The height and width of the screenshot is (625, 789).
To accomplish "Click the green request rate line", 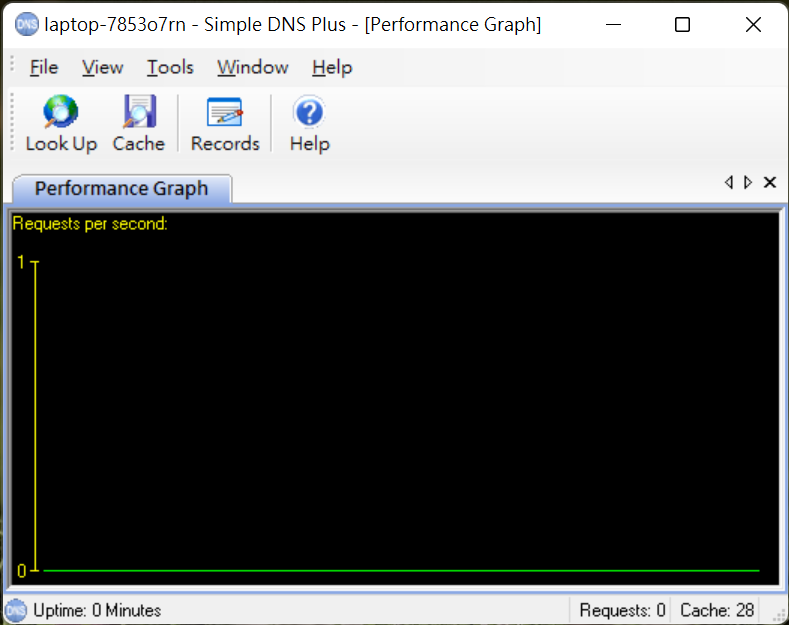I will pos(401,571).
